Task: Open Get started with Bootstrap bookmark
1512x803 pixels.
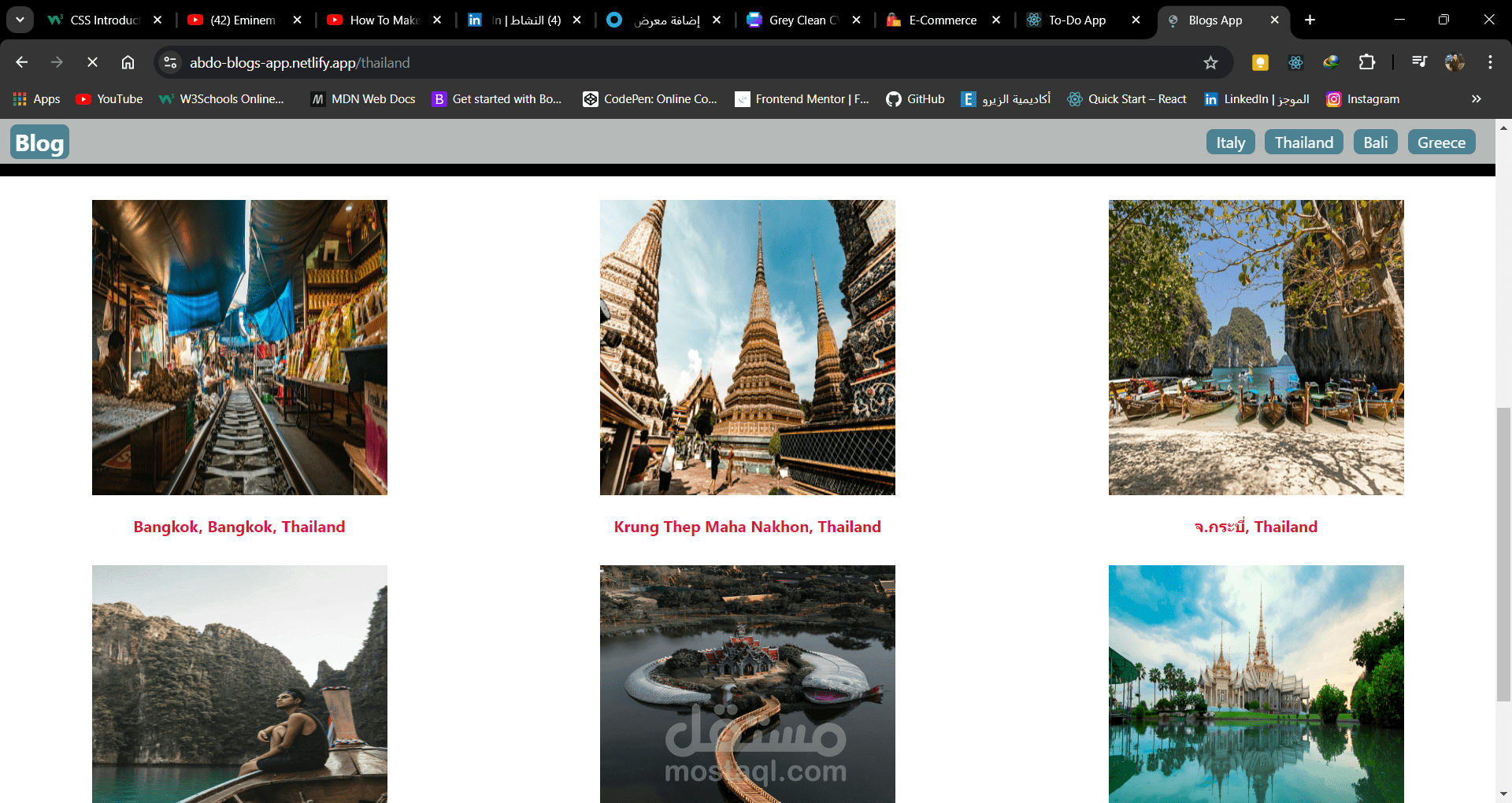Action: point(497,98)
